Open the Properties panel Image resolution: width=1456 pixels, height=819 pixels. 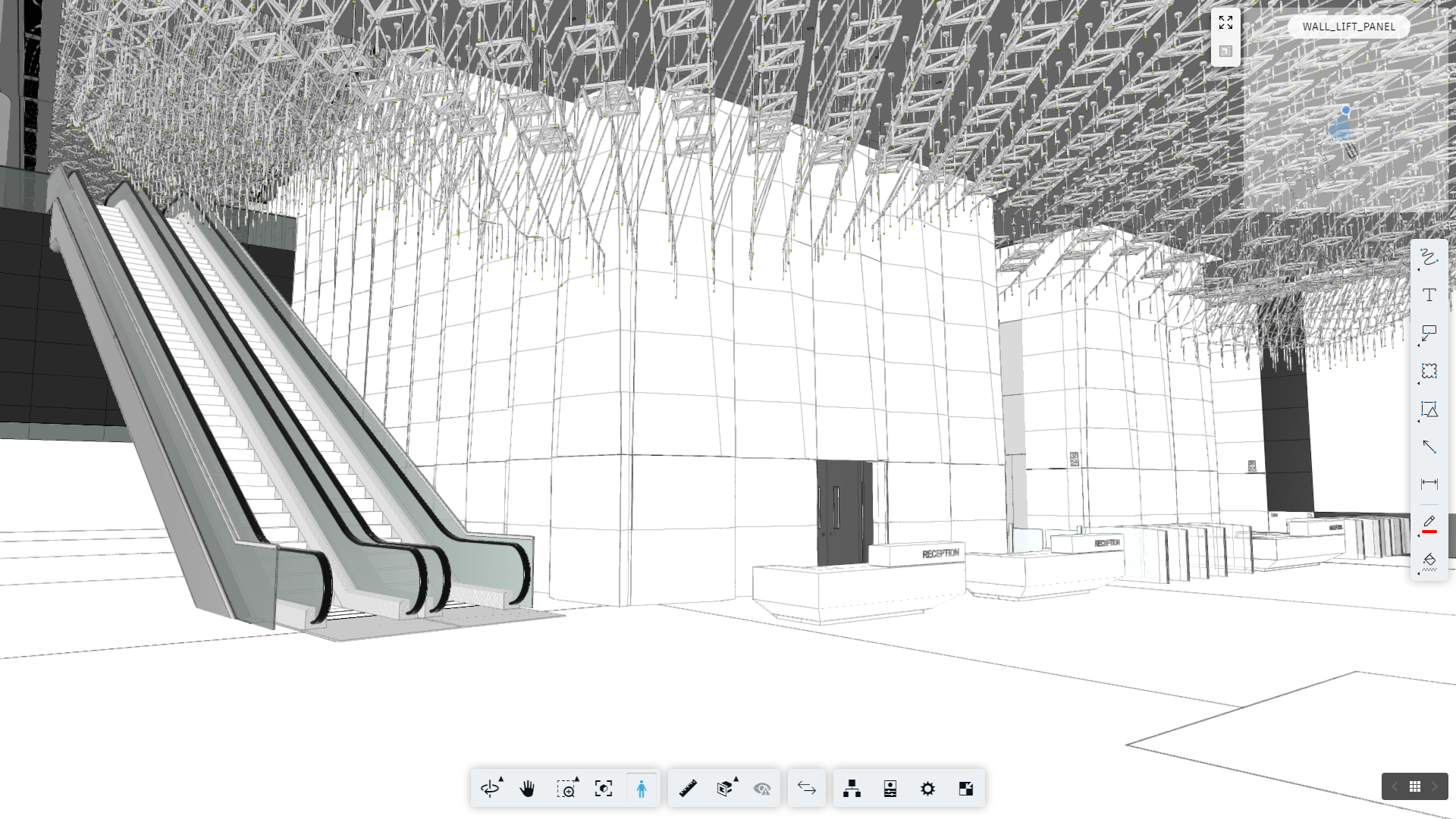(890, 789)
